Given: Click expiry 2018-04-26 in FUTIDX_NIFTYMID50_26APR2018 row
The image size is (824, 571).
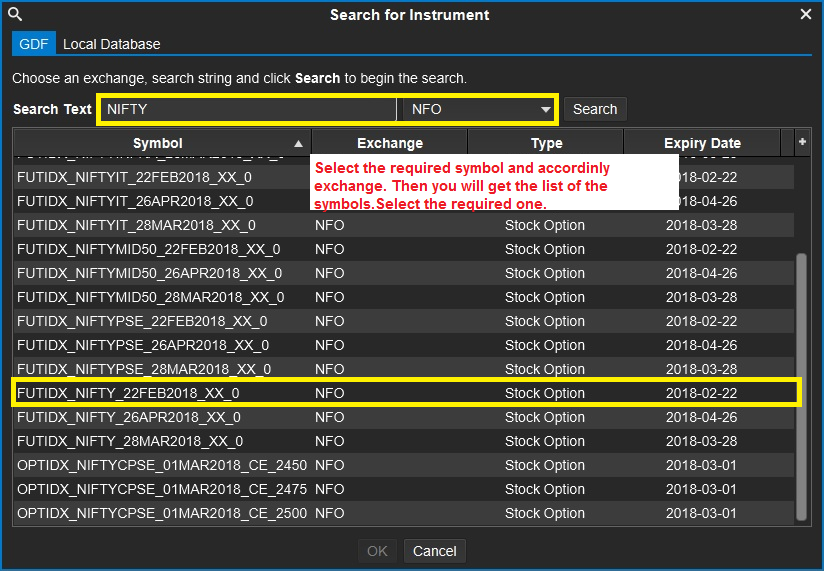Looking at the screenshot, I should tap(702, 273).
